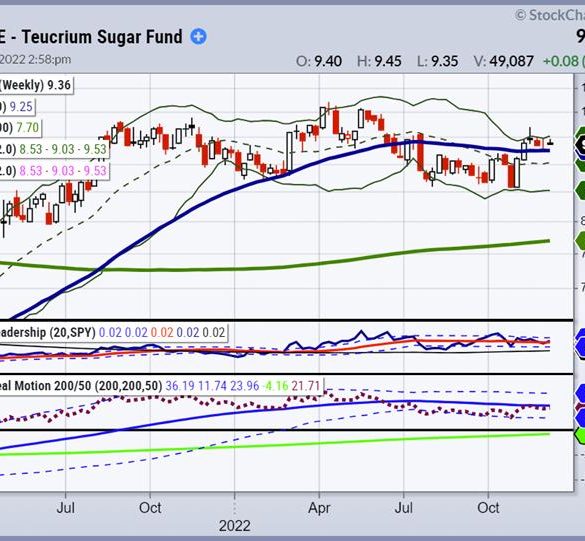
Task: Click the 23.96 Real Motion value
Action: click(245, 385)
